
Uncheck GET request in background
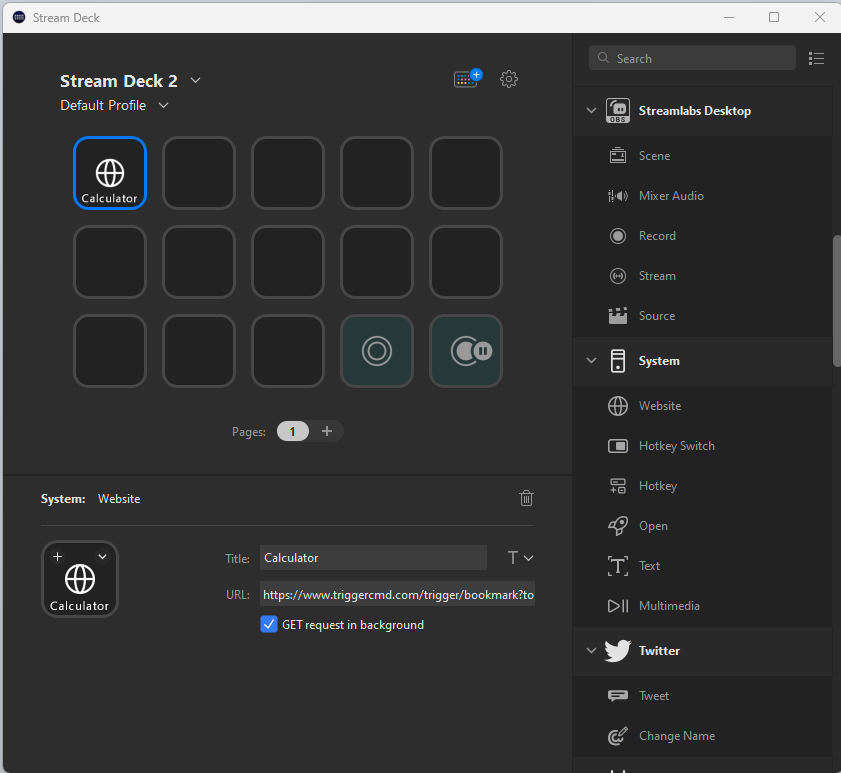(x=269, y=624)
